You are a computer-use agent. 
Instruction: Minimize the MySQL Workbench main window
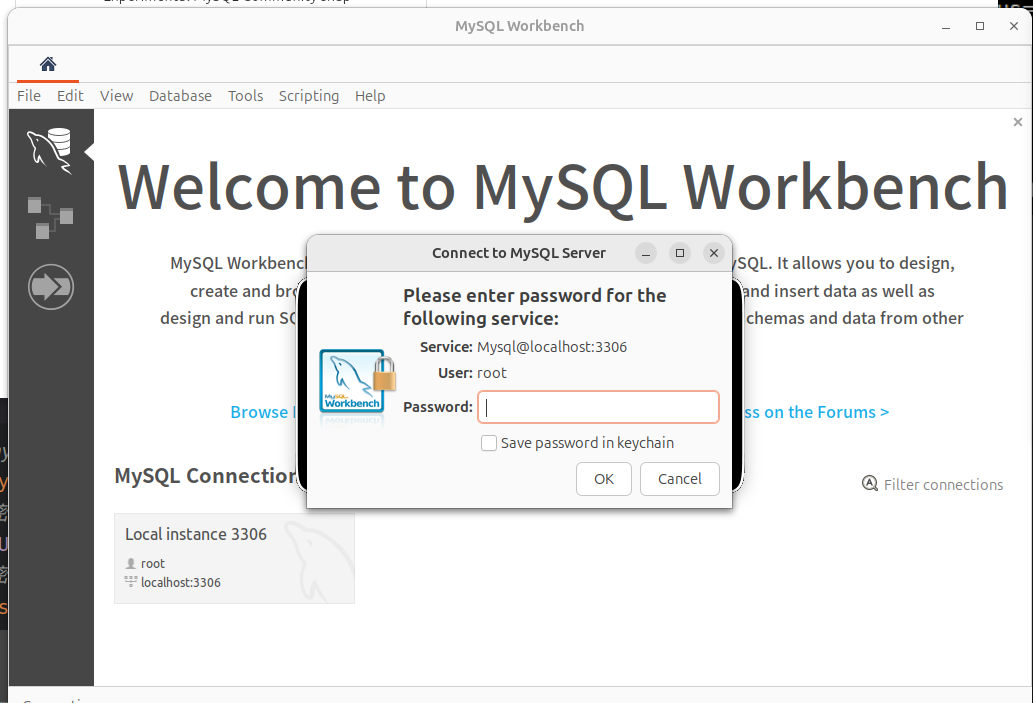click(x=946, y=26)
